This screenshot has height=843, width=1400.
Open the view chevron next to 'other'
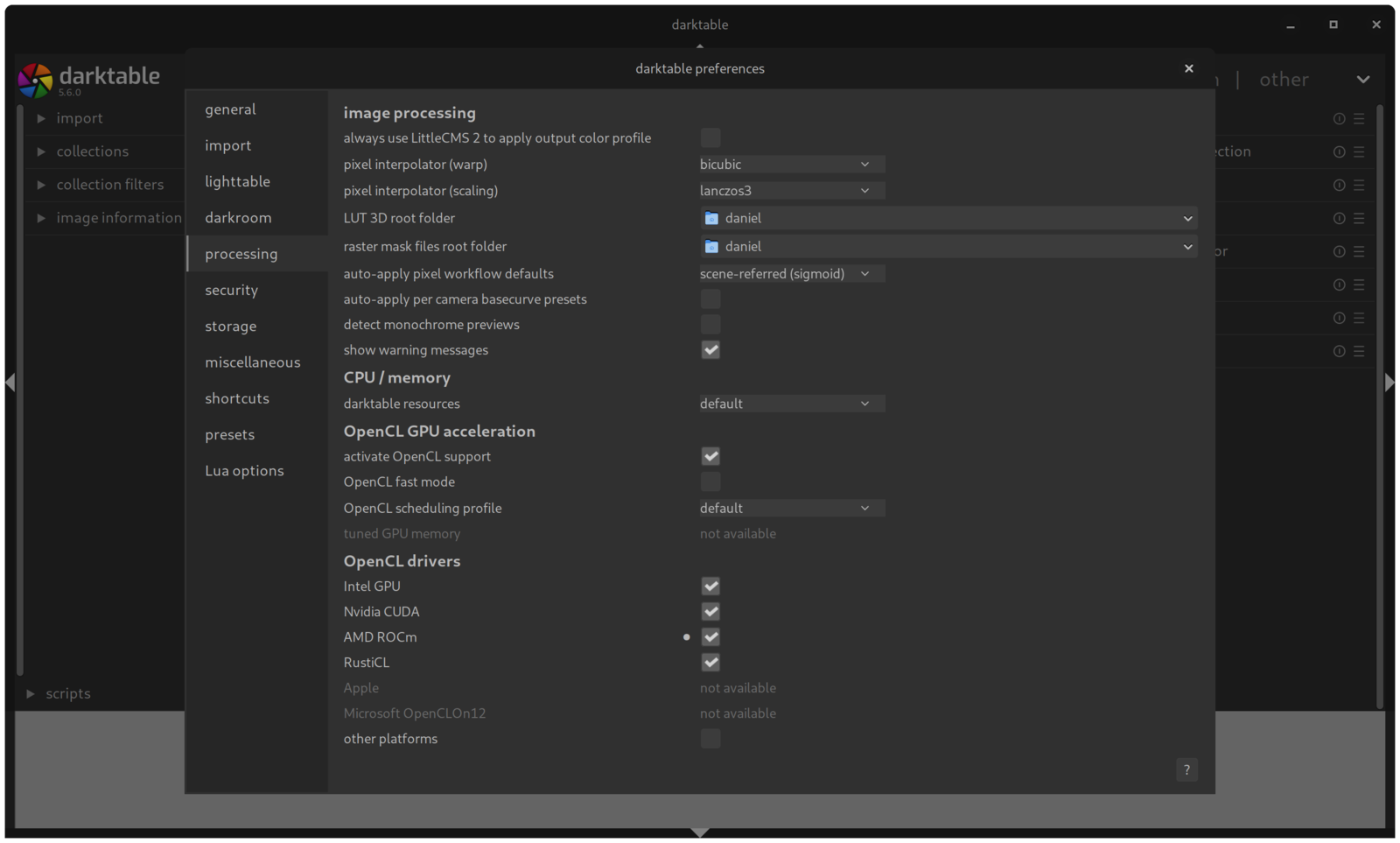(x=1363, y=80)
